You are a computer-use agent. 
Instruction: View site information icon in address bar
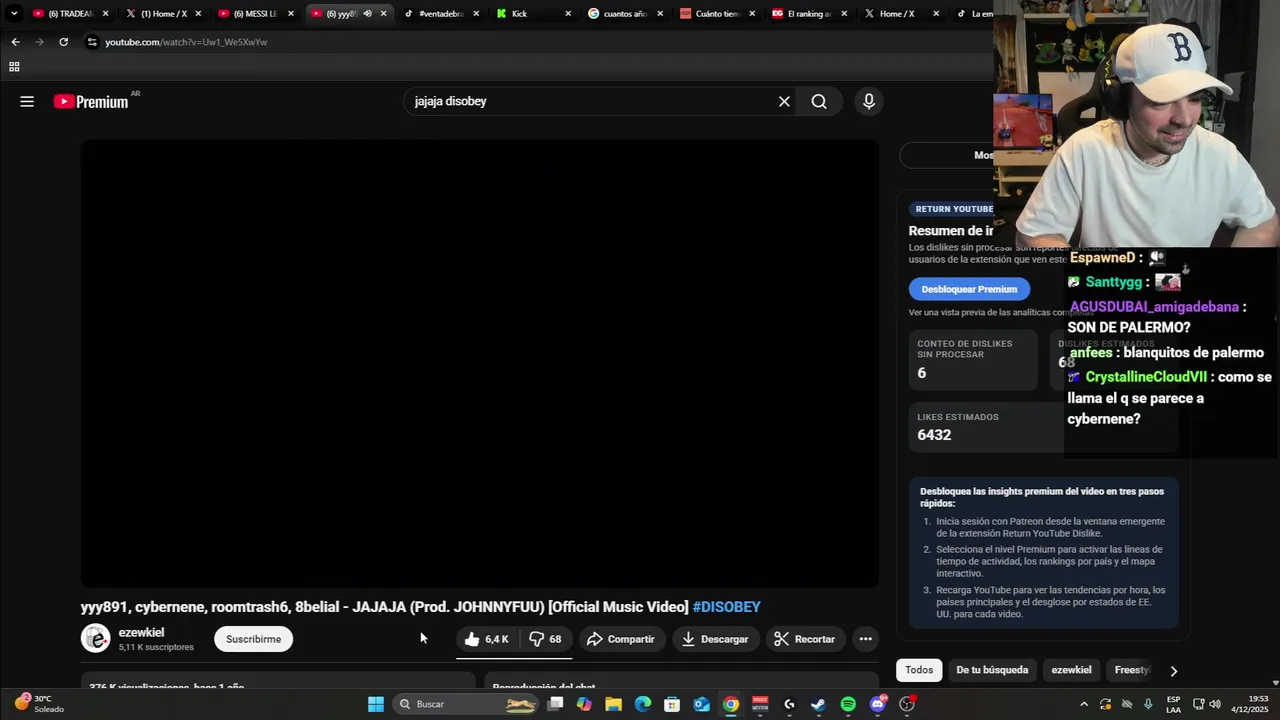point(92,42)
